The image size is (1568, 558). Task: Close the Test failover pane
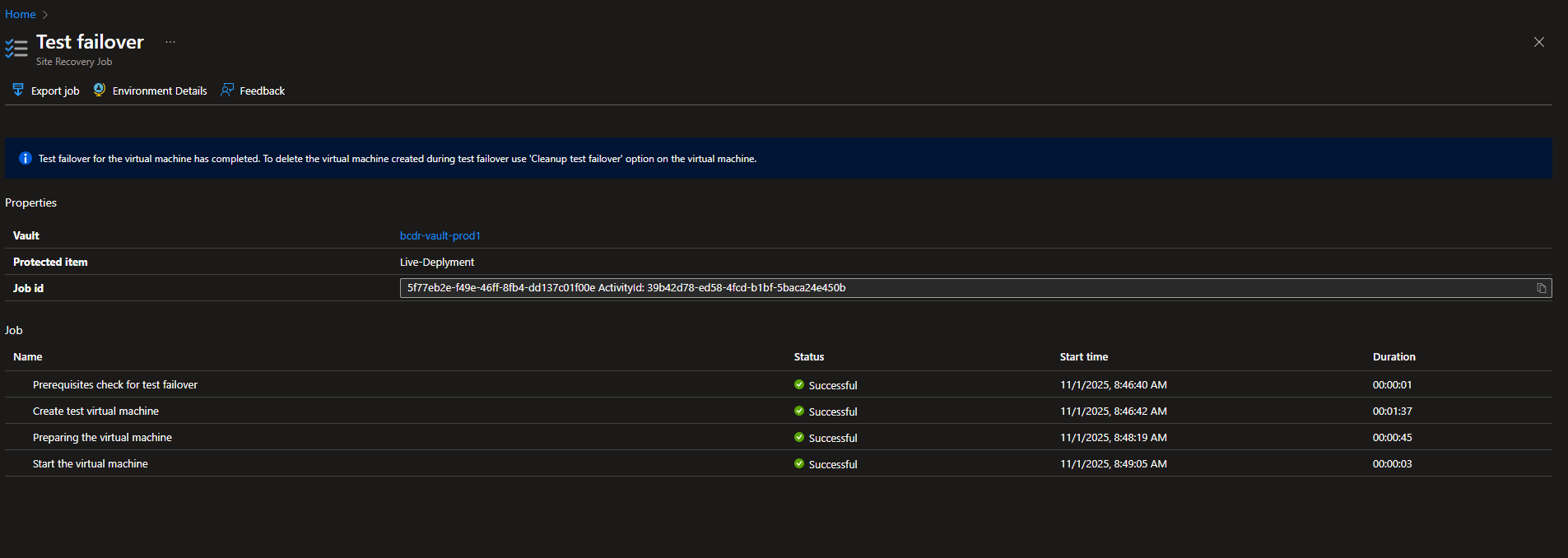tap(1538, 42)
